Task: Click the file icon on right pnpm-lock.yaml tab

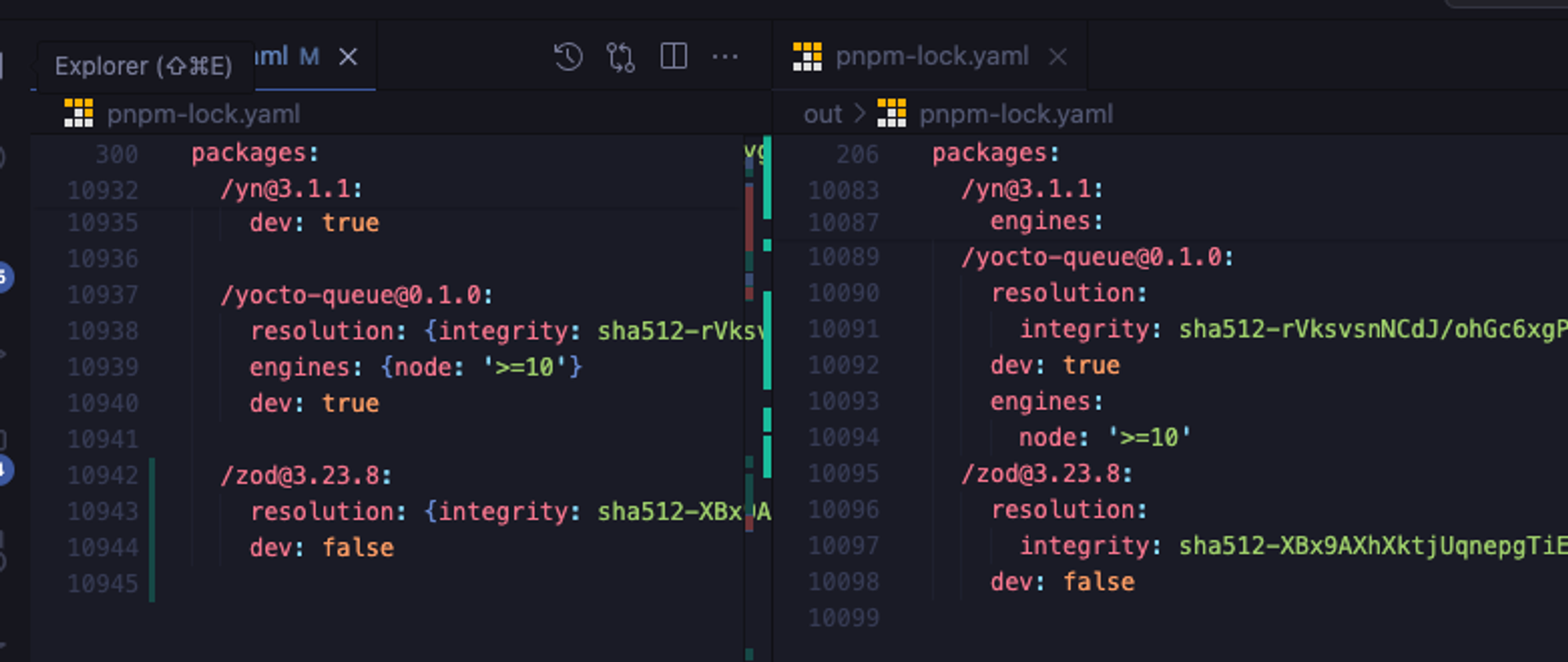Action: [807, 56]
